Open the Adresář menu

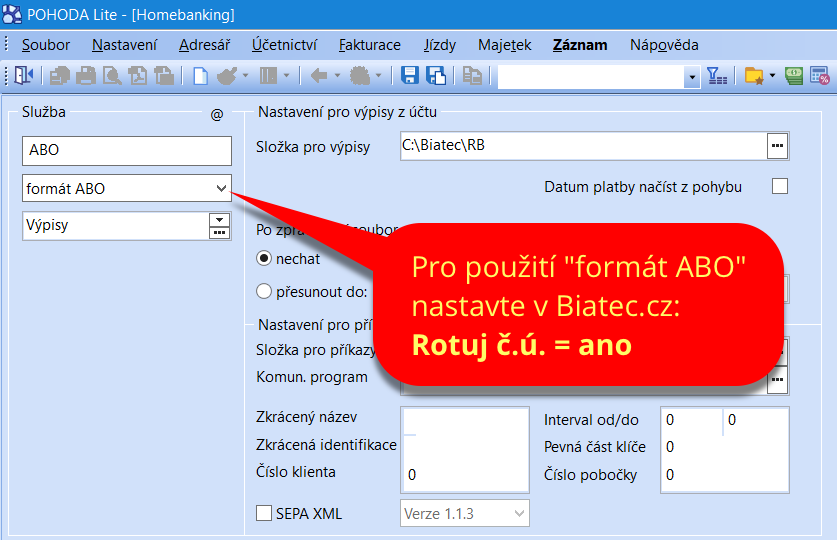point(204,45)
